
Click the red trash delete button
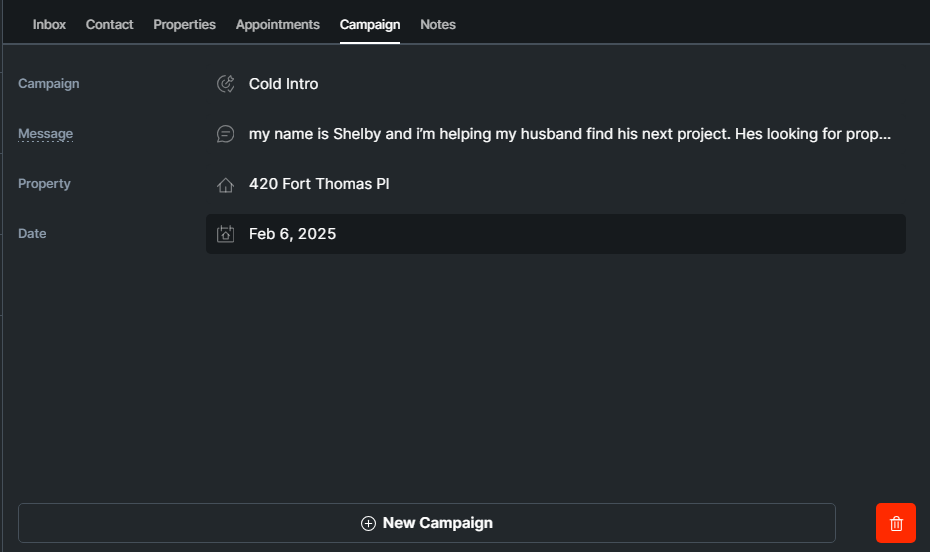point(895,523)
